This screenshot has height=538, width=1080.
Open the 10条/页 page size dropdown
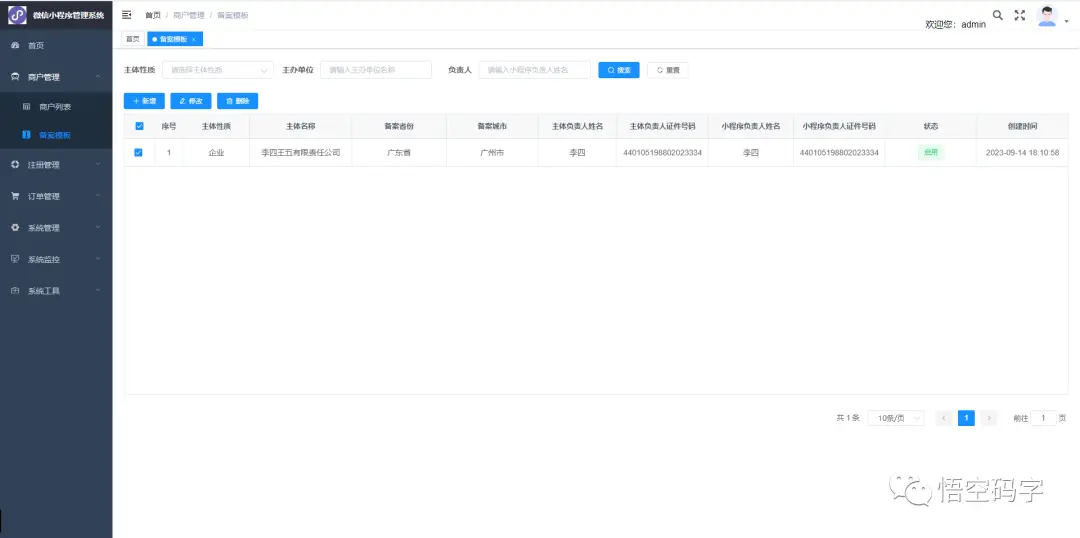point(896,418)
